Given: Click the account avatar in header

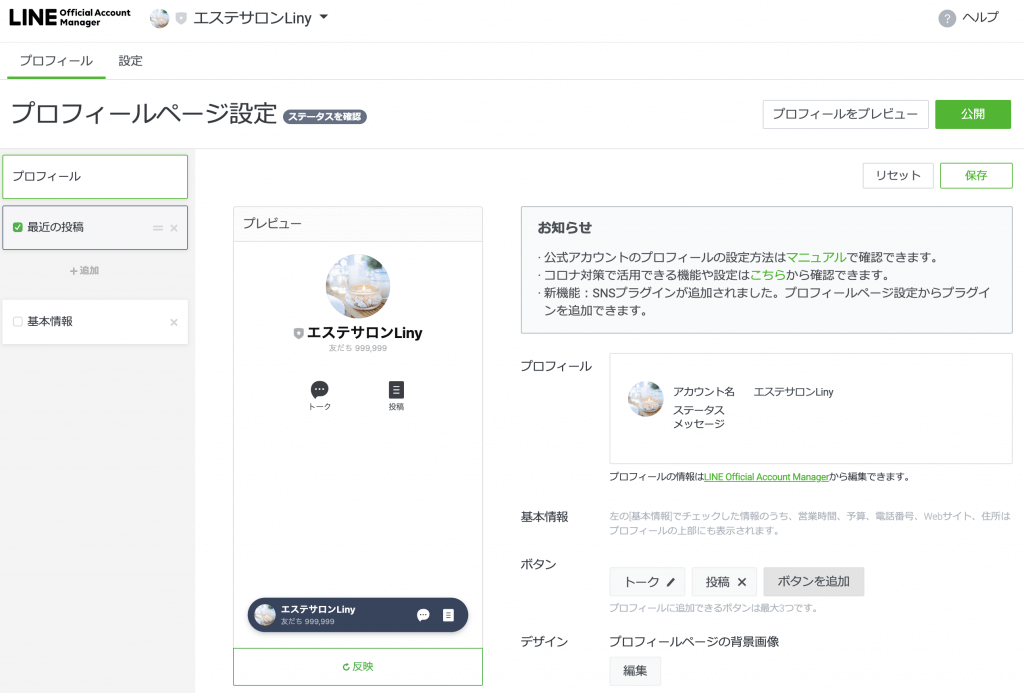Looking at the screenshot, I should [159, 18].
